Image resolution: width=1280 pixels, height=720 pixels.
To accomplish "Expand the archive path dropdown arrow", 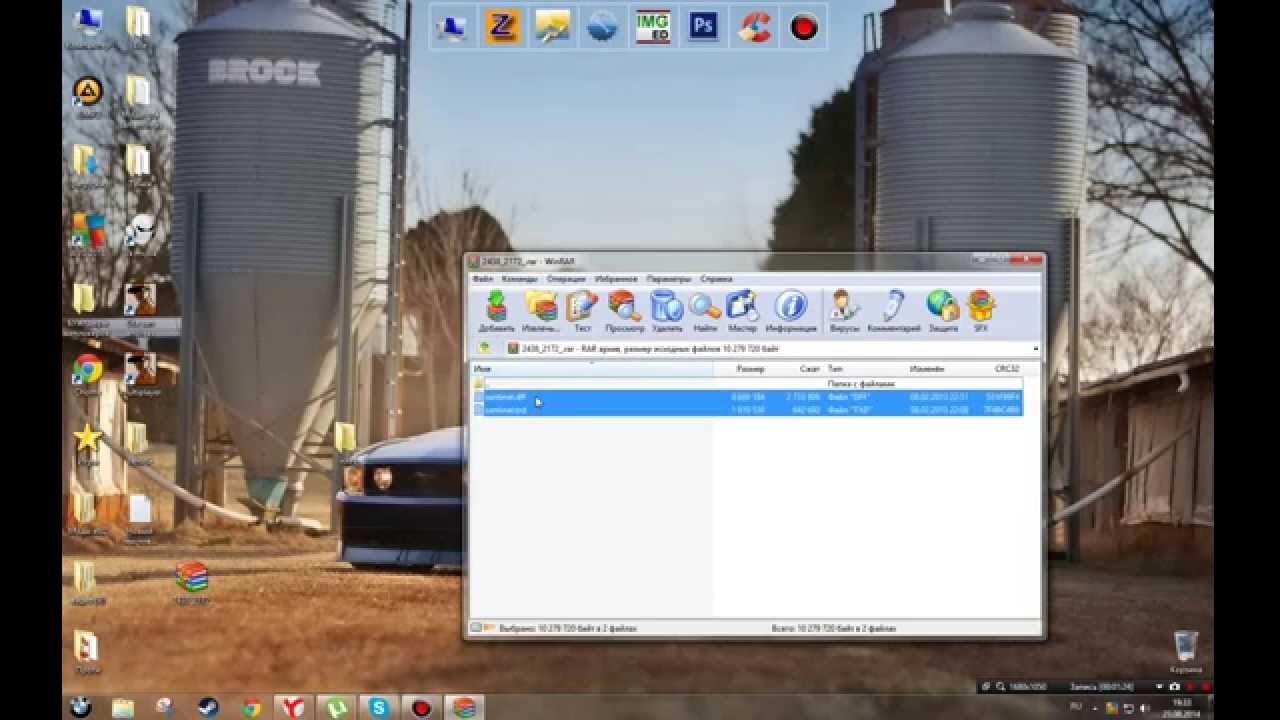I will pyautogui.click(x=1035, y=349).
